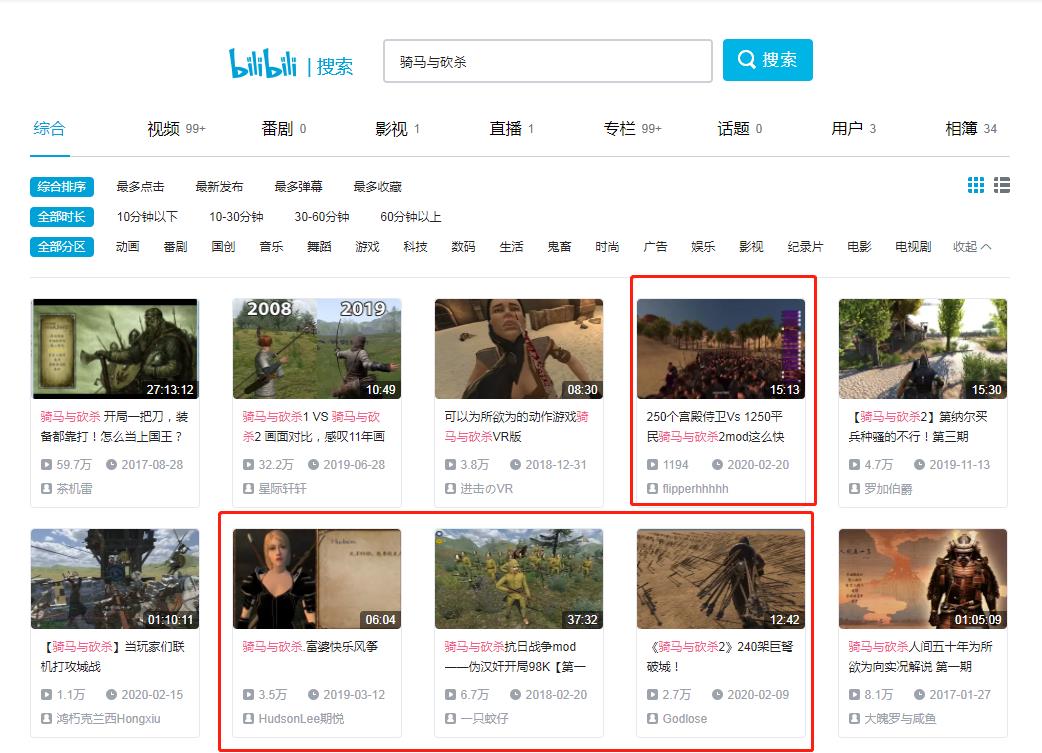Viewport: 1042px width, 753px height.
Task: Open the 15:13 video thumbnail
Action: (721, 349)
